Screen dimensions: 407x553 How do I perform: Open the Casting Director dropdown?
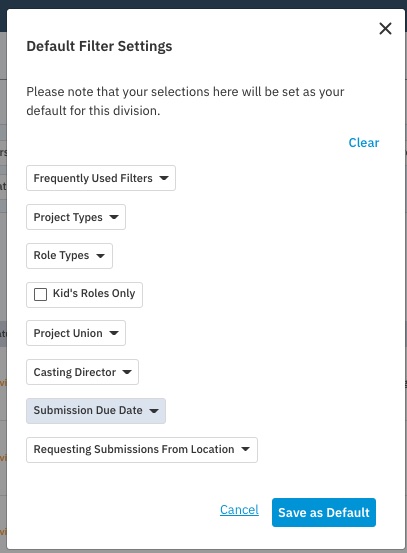(x=83, y=372)
